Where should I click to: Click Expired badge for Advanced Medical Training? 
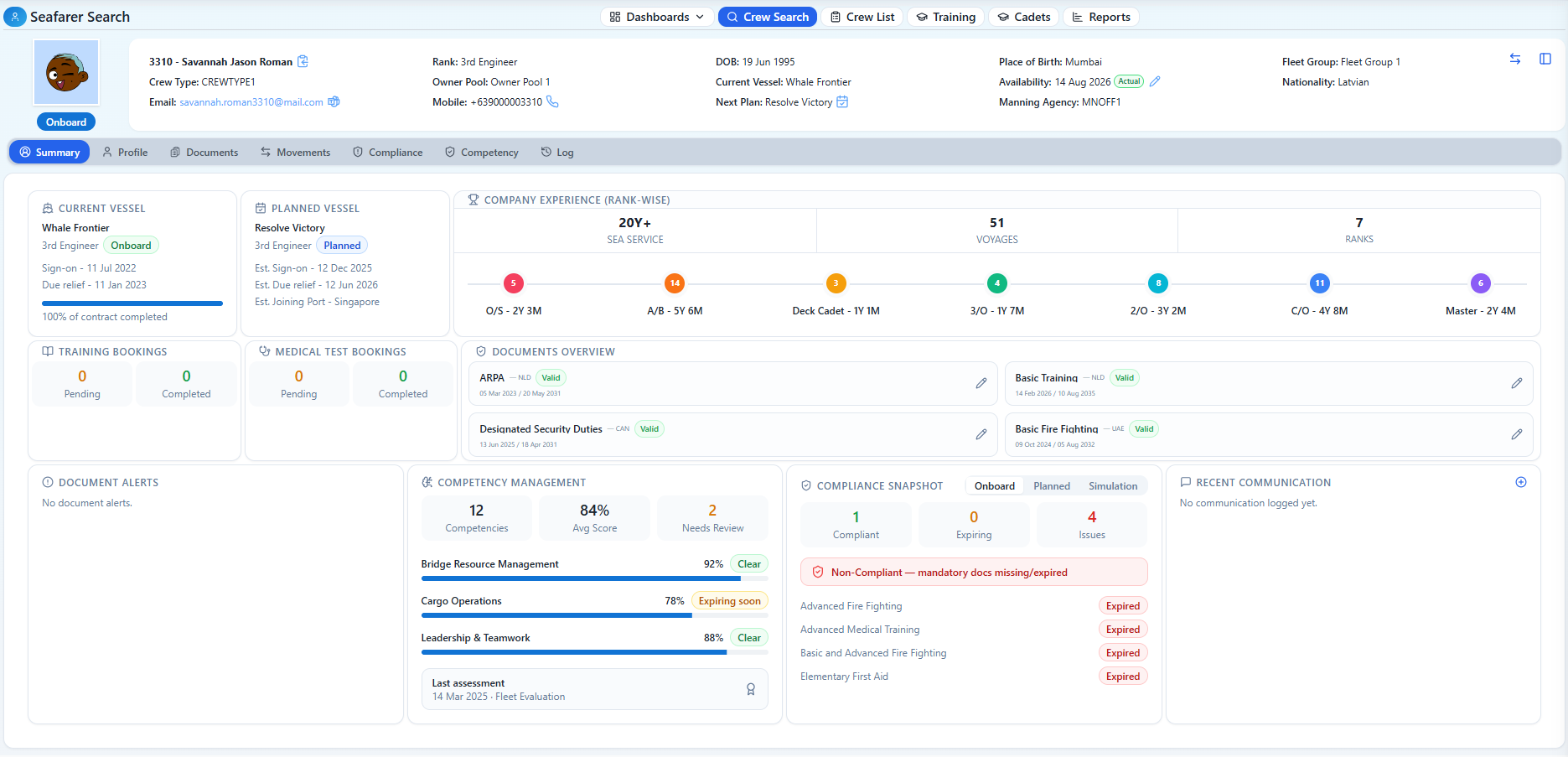[1123, 630]
